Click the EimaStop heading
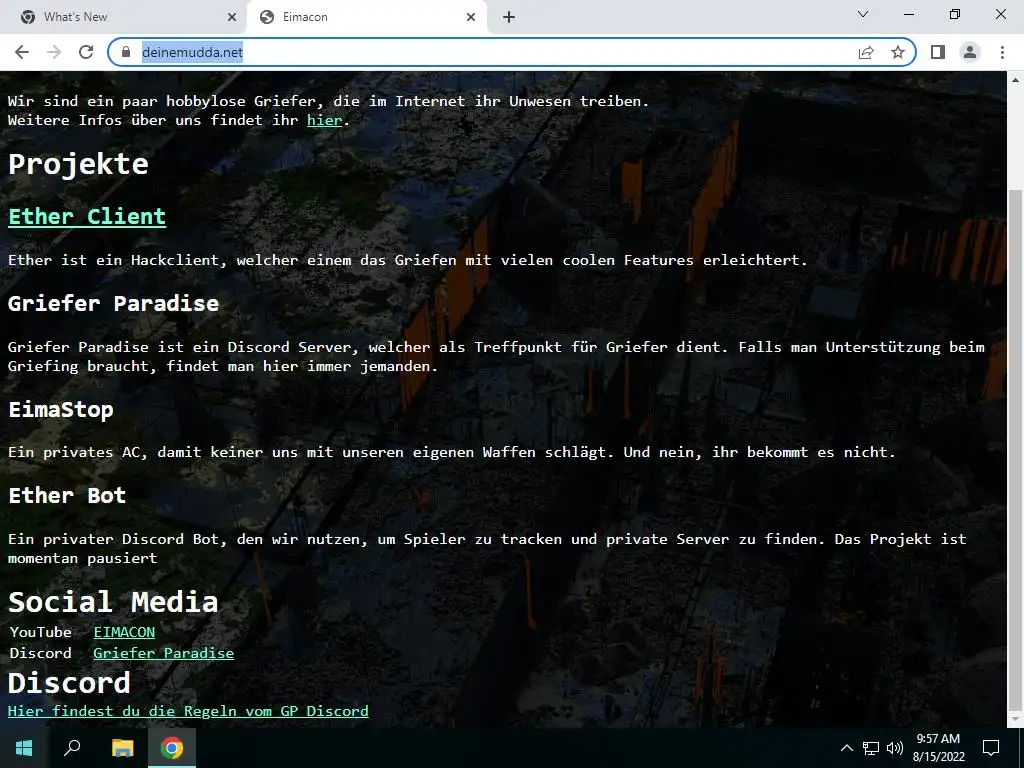 61,409
